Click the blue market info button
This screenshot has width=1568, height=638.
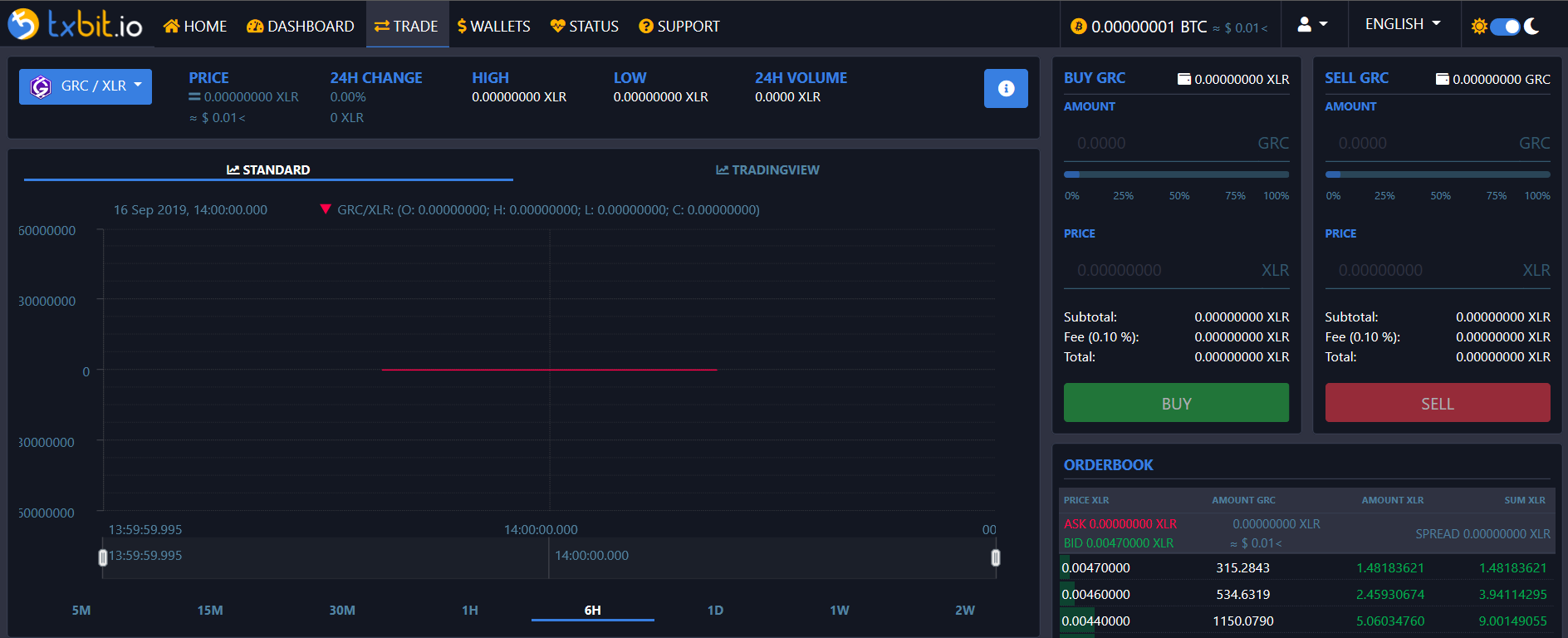1006,88
